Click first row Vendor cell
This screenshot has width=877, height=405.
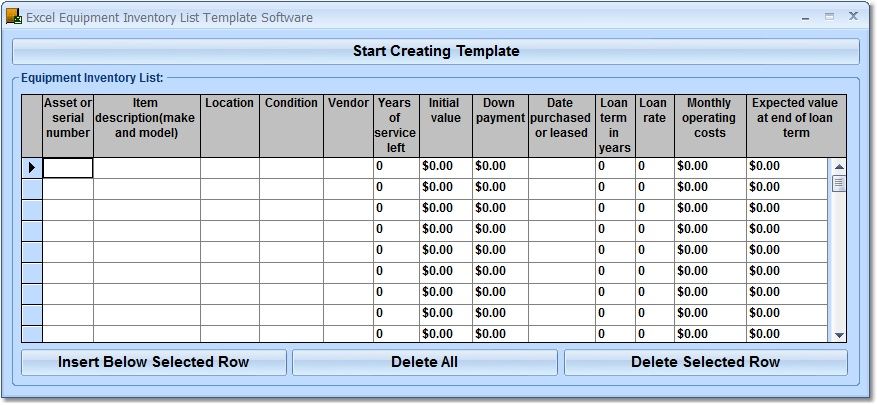click(x=348, y=168)
